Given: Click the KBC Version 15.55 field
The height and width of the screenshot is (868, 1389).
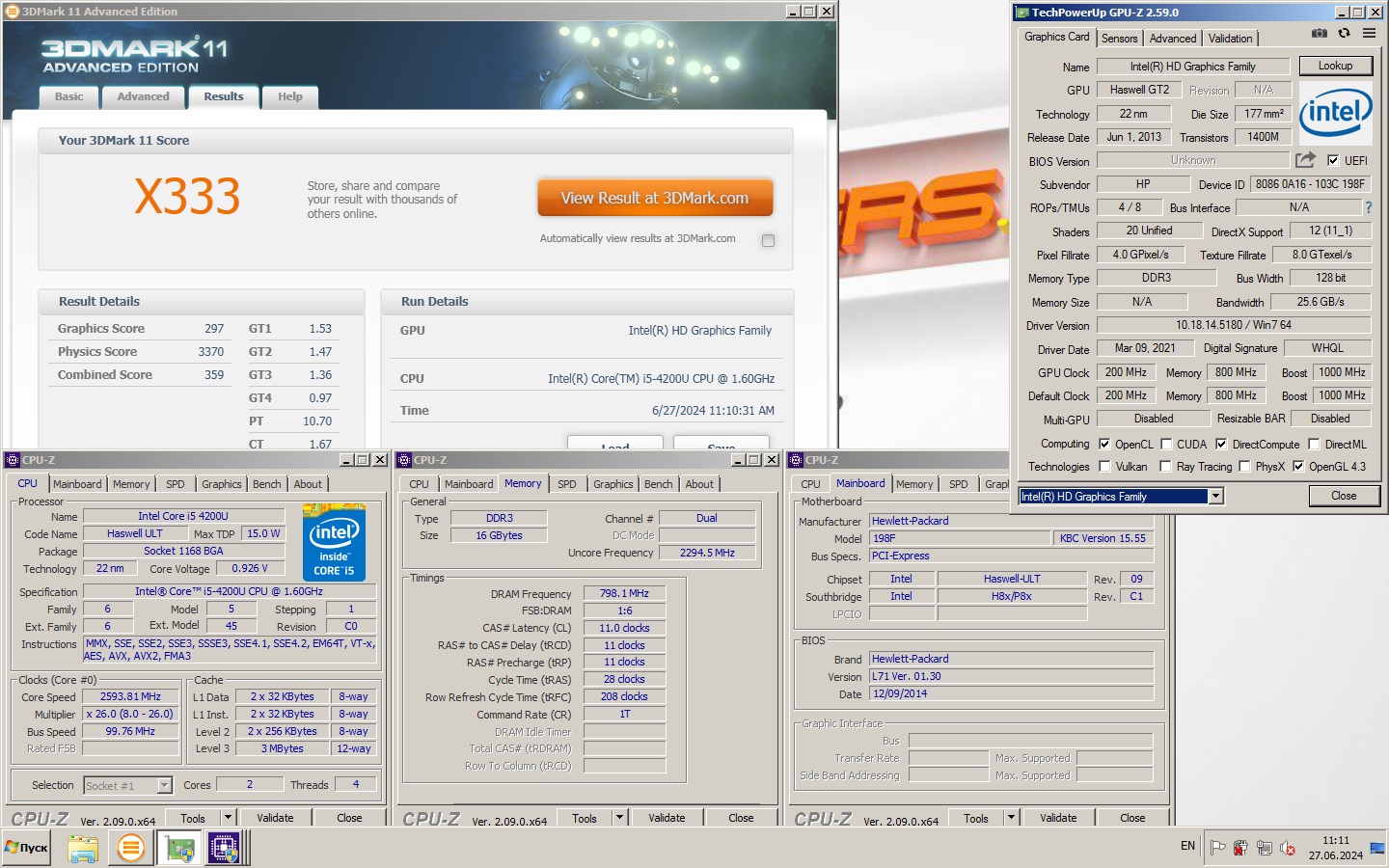Looking at the screenshot, I should click(1103, 538).
